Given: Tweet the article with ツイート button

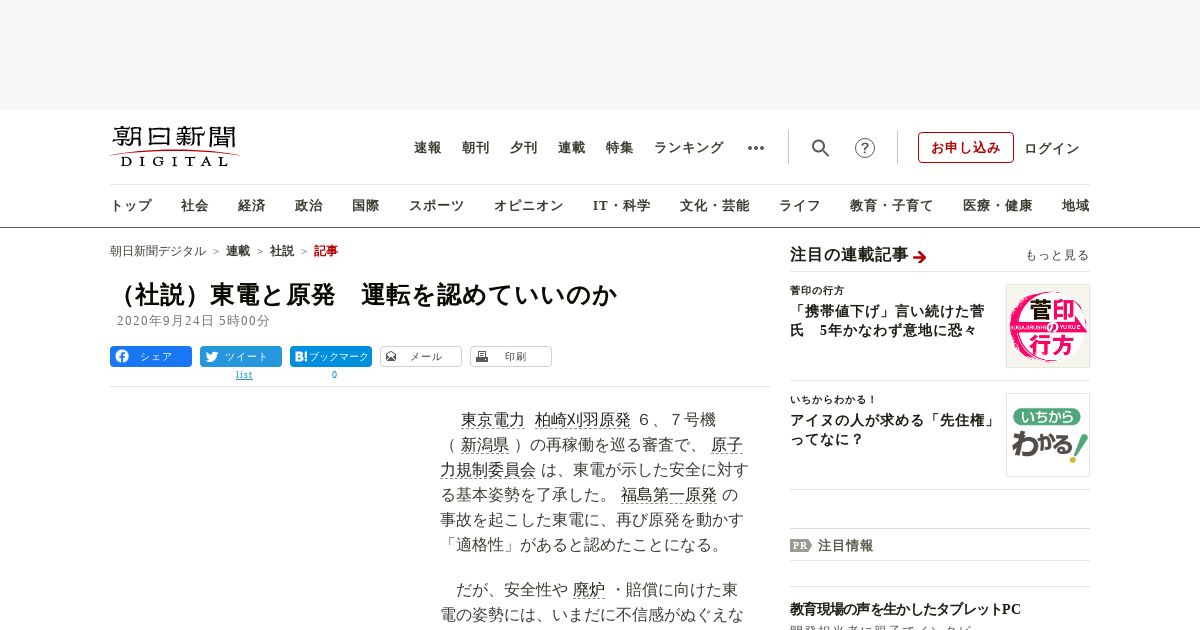Looking at the screenshot, I should tap(241, 357).
